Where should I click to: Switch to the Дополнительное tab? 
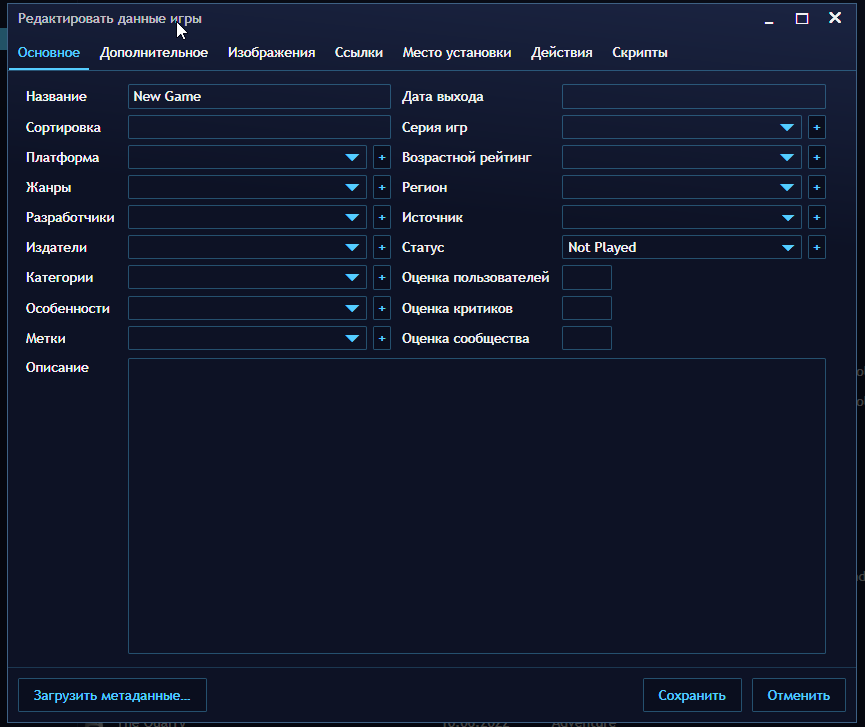[x=154, y=53]
